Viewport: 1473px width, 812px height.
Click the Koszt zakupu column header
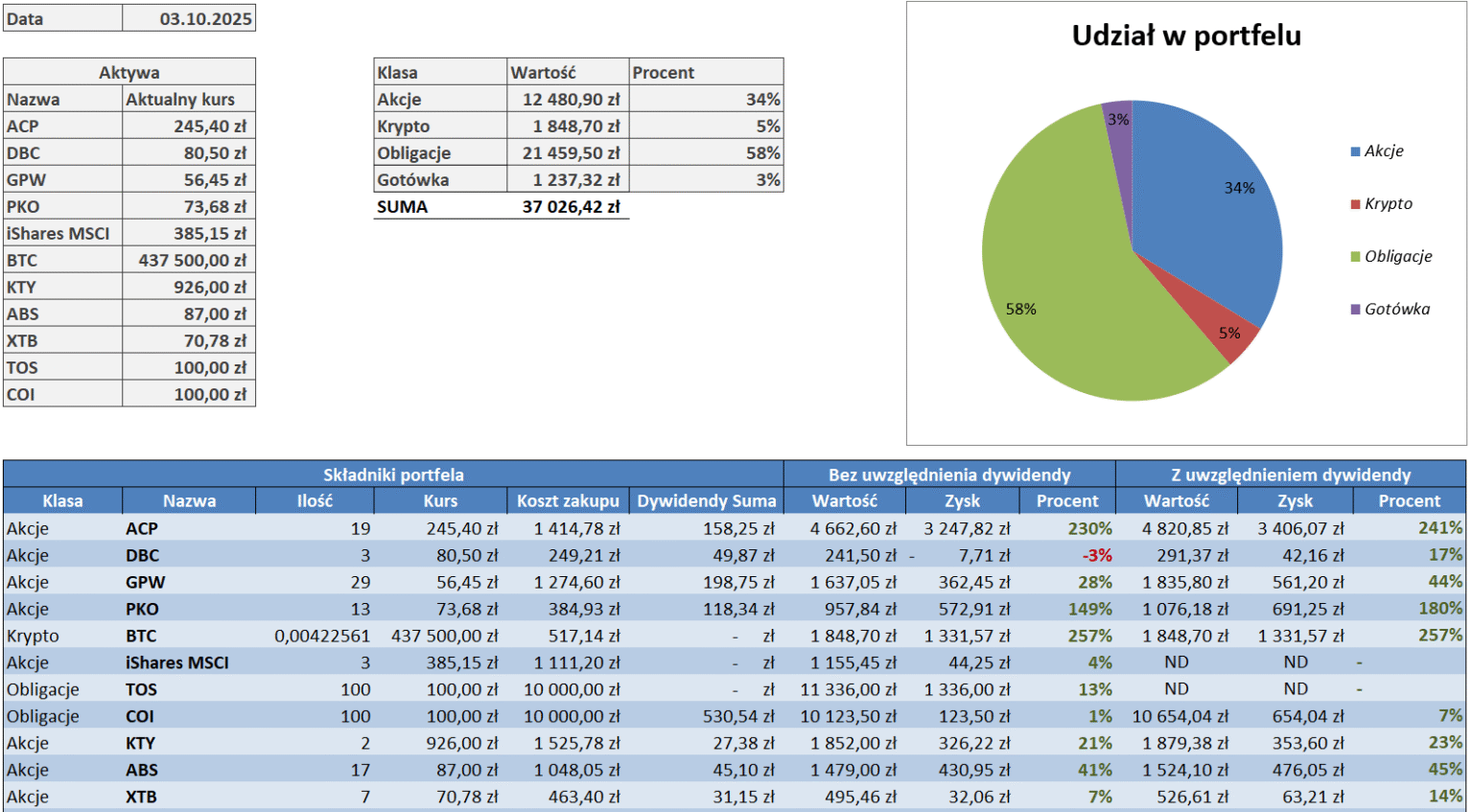pyautogui.click(x=568, y=500)
